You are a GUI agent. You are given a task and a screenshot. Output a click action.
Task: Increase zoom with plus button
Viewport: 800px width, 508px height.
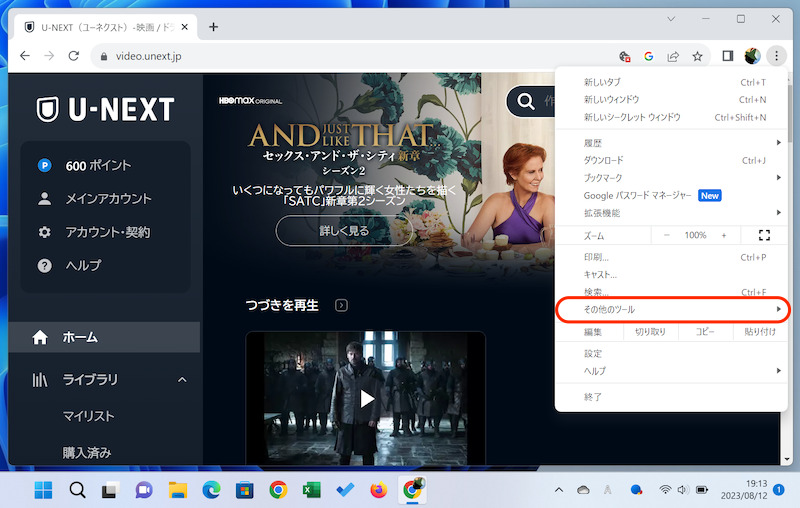click(723, 235)
